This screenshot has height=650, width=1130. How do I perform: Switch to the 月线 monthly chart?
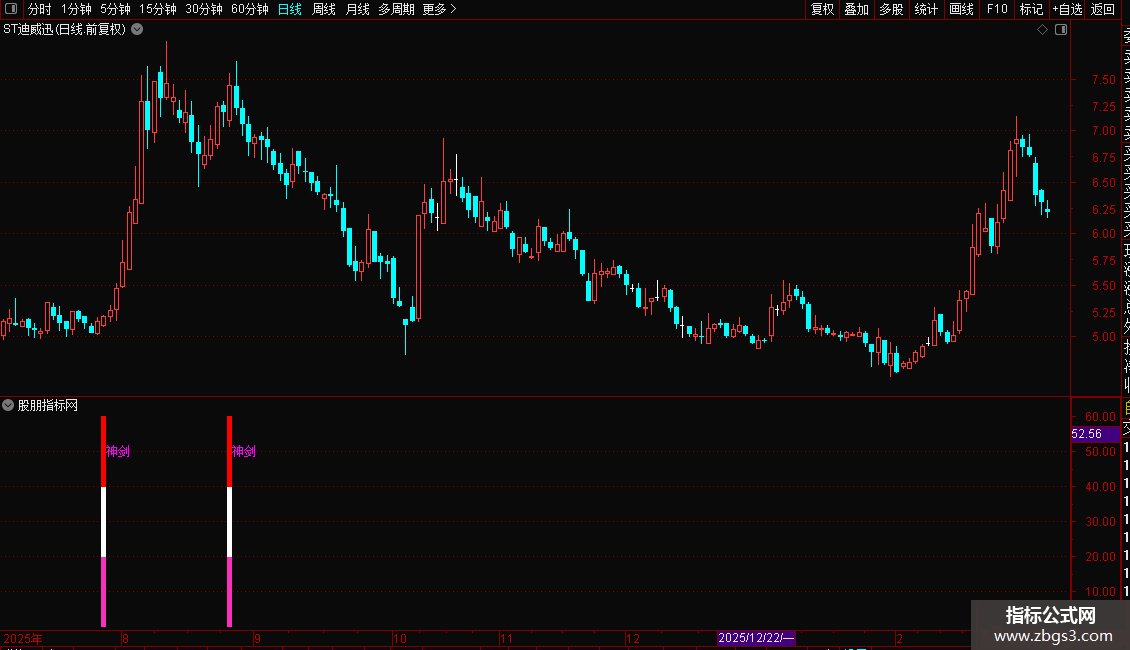(357, 9)
